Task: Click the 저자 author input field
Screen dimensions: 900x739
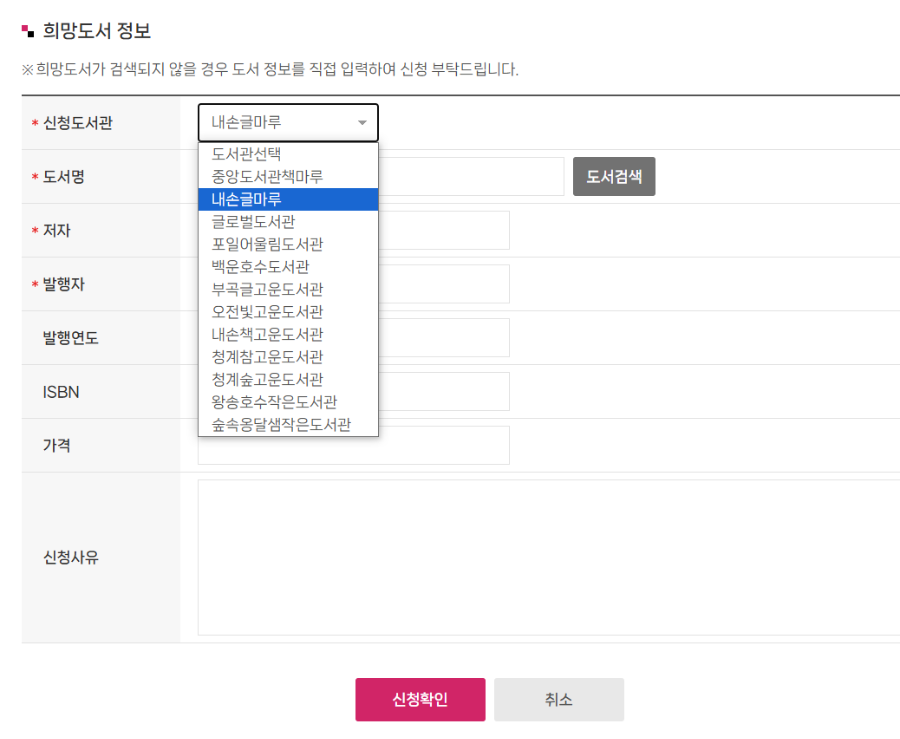Action: [x=450, y=230]
